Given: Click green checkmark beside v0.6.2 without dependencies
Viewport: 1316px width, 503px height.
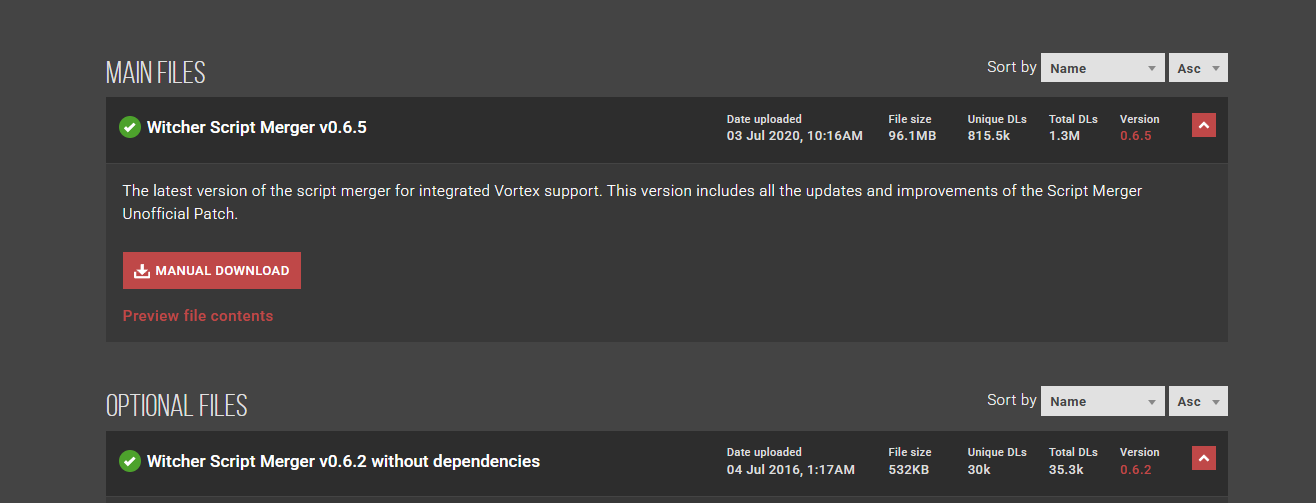Looking at the screenshot, I should [x=129, y=461].
